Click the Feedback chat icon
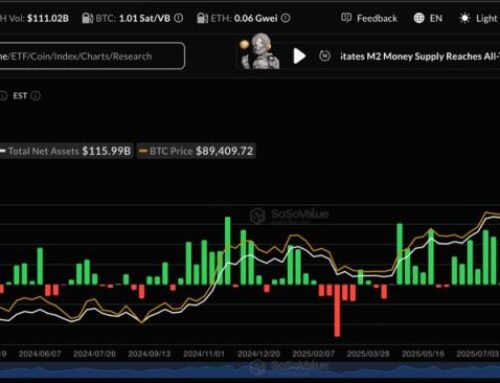The height and width of the screenshot is (383, 500). [x=346, y=18]
